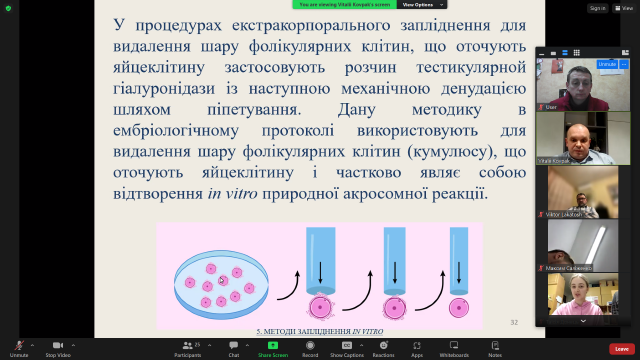Viewport: 640px width, 360px height.
Task: Toggle Show Captions CC icon
Action: [347, 346]
